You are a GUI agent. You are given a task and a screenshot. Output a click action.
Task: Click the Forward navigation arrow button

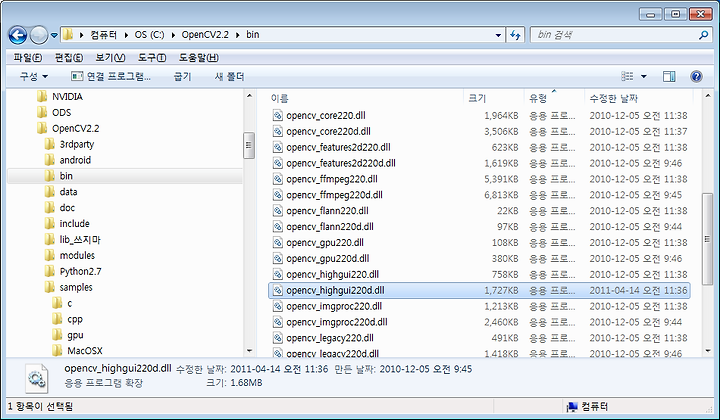point(39,35)
